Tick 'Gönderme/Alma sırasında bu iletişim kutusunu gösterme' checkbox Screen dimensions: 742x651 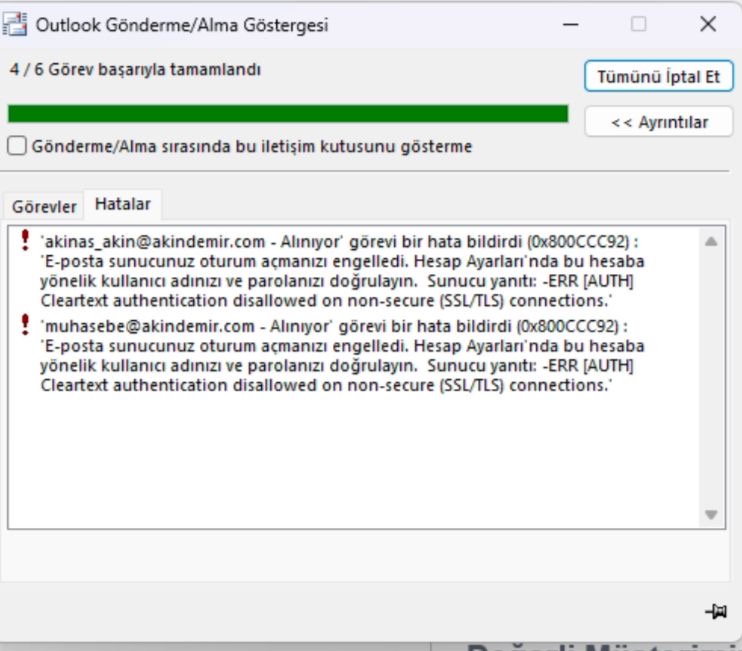pyautogui.click(x=17, y=146)
